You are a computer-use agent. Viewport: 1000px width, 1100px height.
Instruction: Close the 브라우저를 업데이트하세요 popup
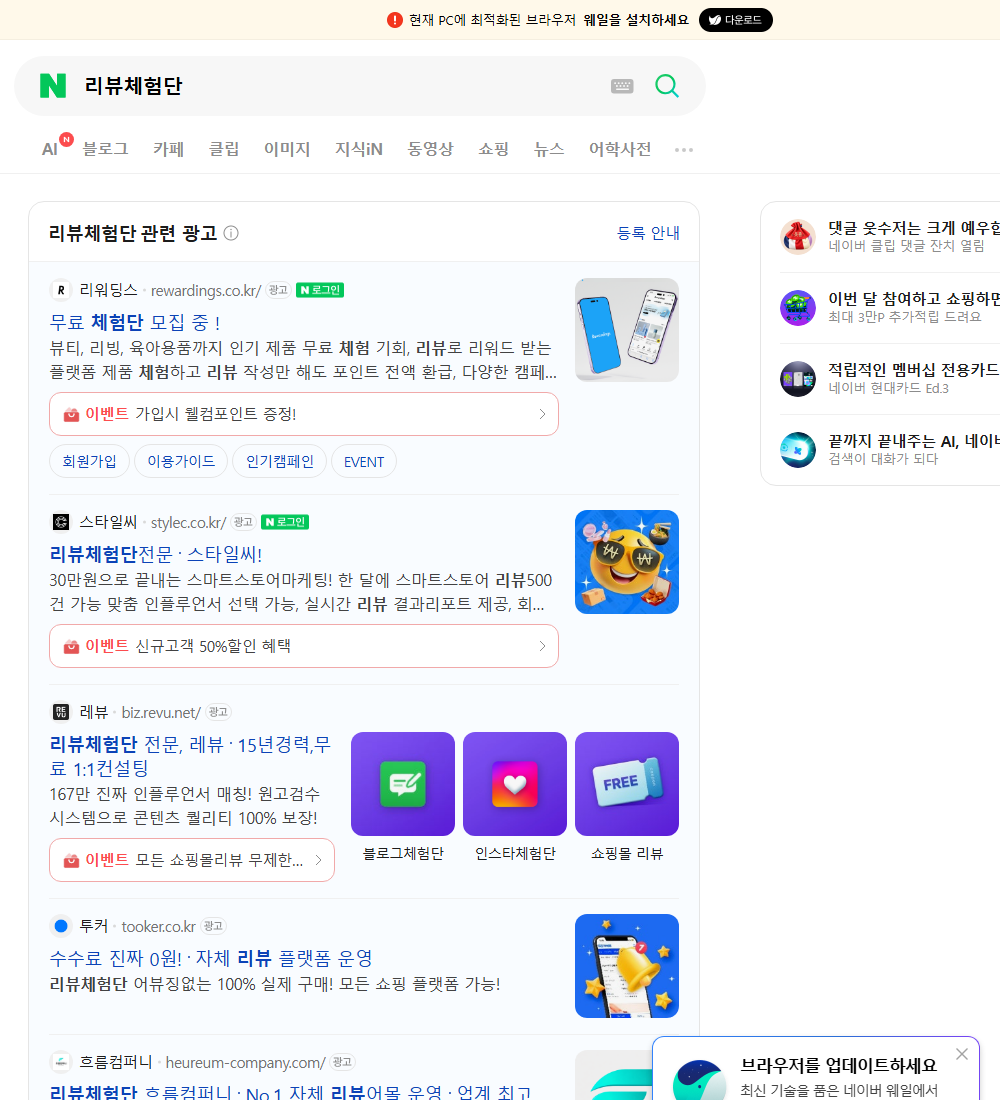961,1054
